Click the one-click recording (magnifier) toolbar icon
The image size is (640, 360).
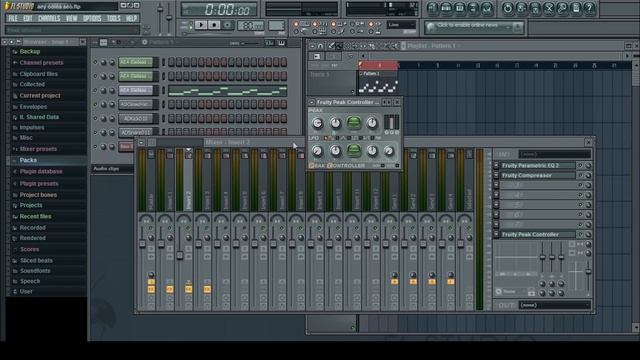pyautogui.click(x=562, y=8)
